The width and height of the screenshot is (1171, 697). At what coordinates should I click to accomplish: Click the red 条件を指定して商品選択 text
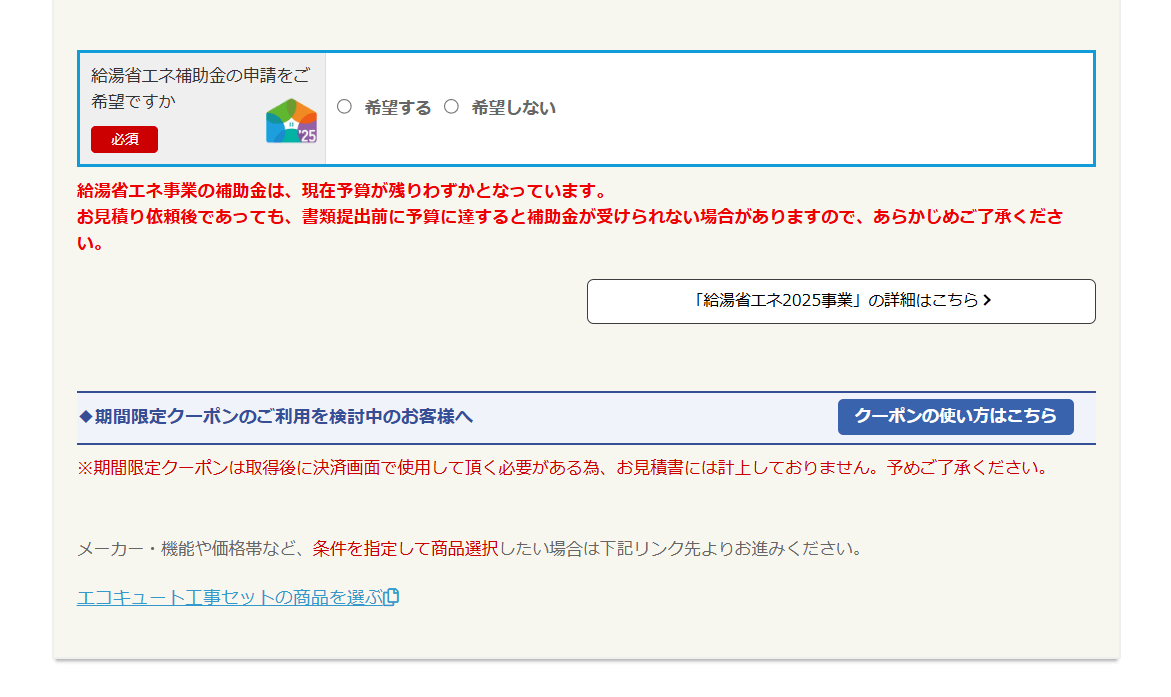coord(405,549)
